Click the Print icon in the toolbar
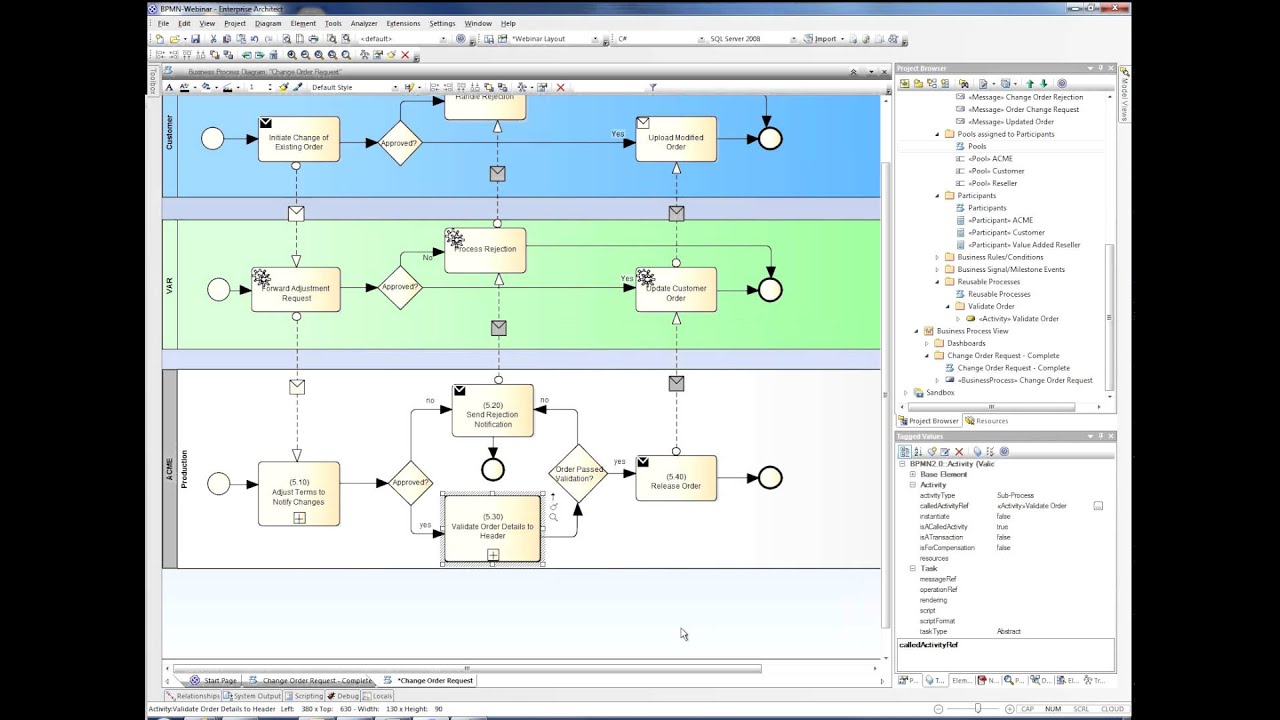Viewport: 1280px width, 720px height. [313, 39]
